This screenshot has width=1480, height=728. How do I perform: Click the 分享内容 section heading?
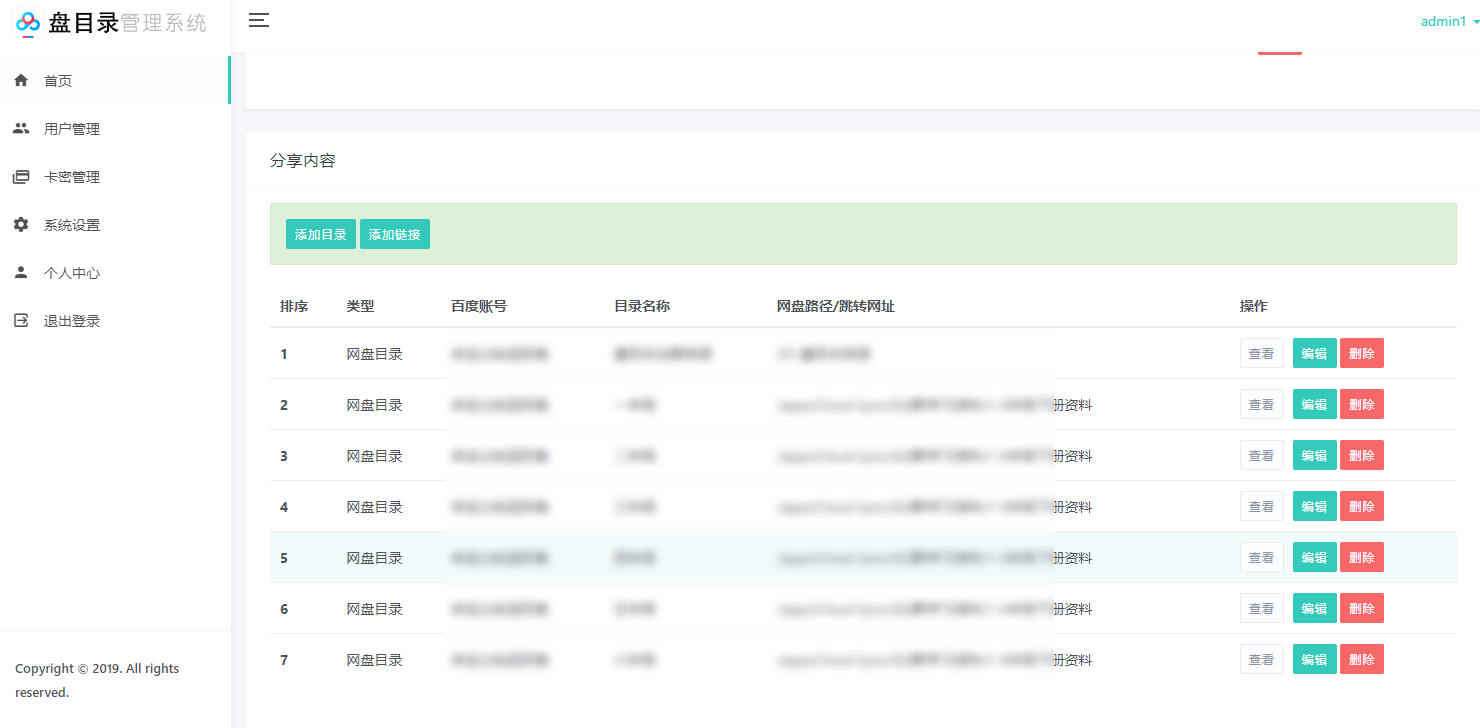(303, 160)
